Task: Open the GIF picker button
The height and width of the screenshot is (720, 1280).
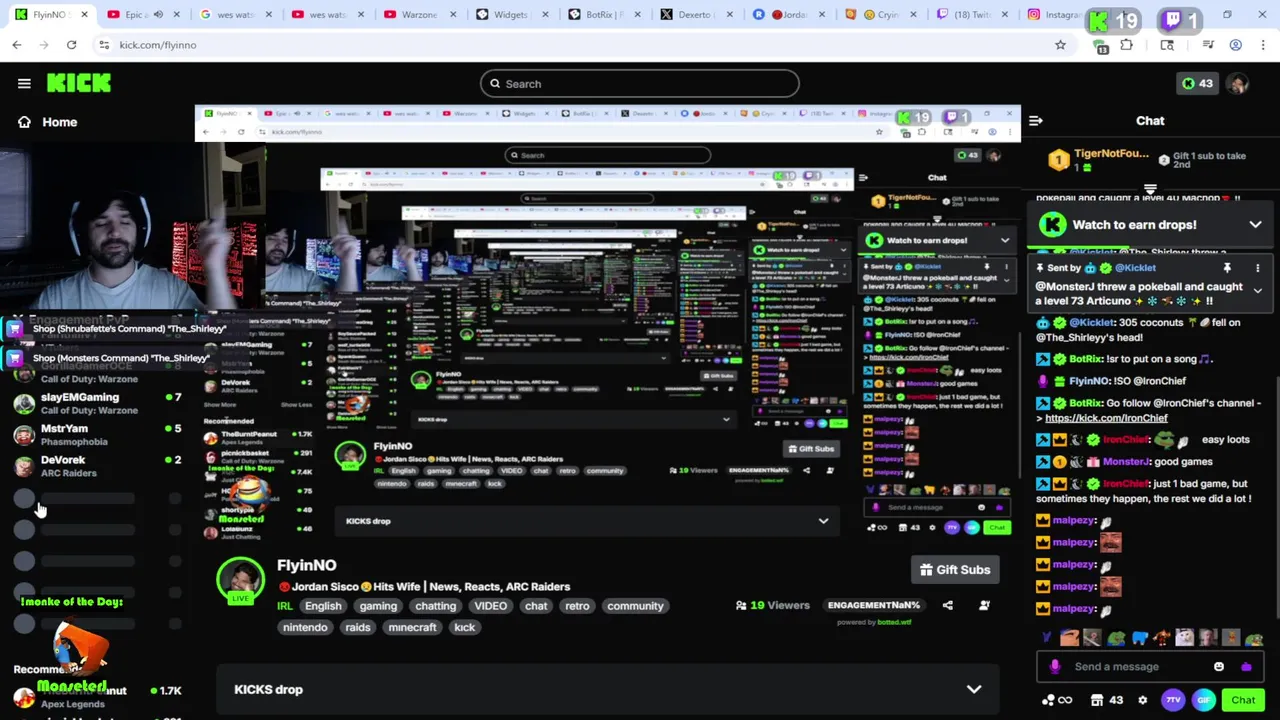Action: coord(1204,700)
